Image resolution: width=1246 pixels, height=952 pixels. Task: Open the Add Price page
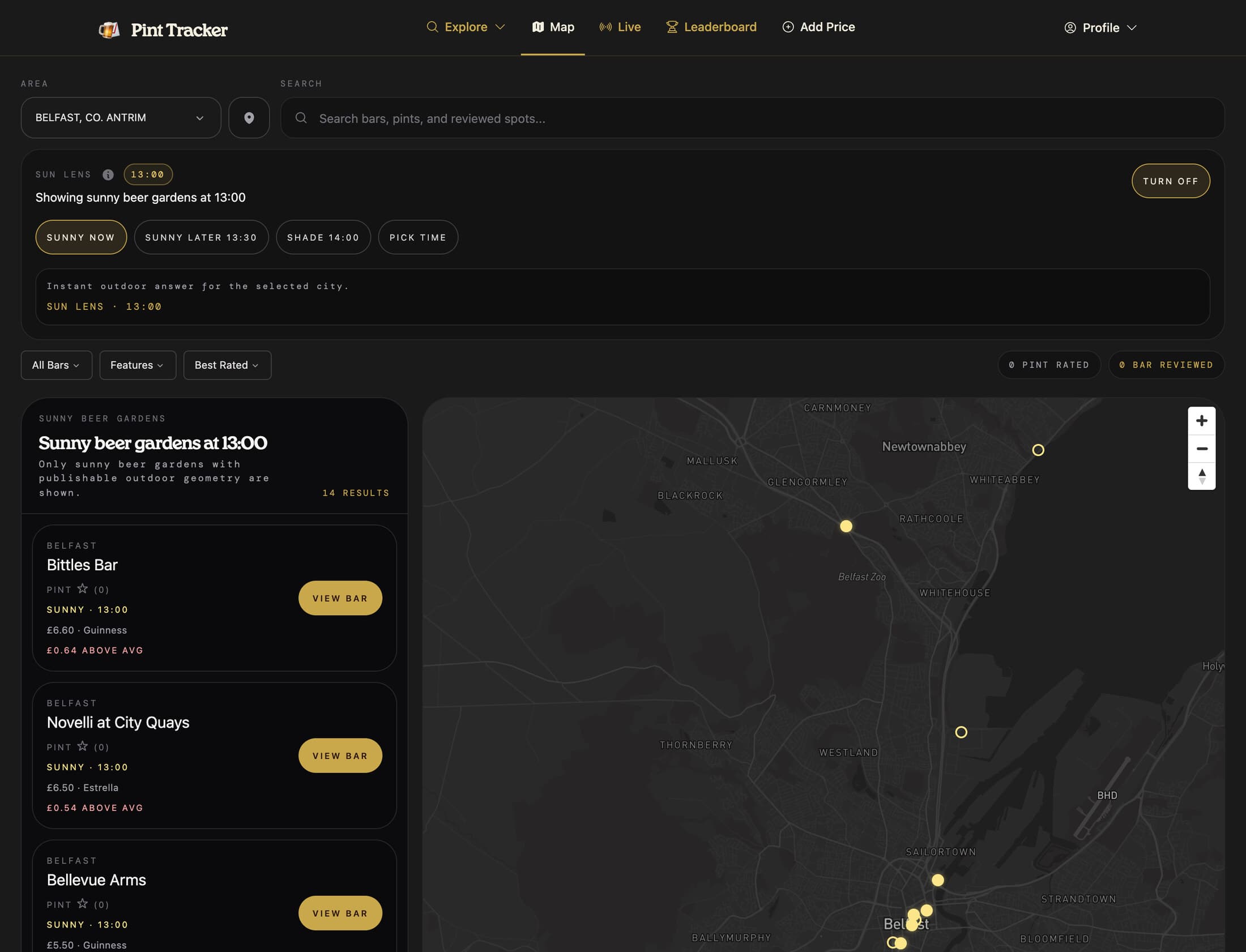[x=818, y=27]
